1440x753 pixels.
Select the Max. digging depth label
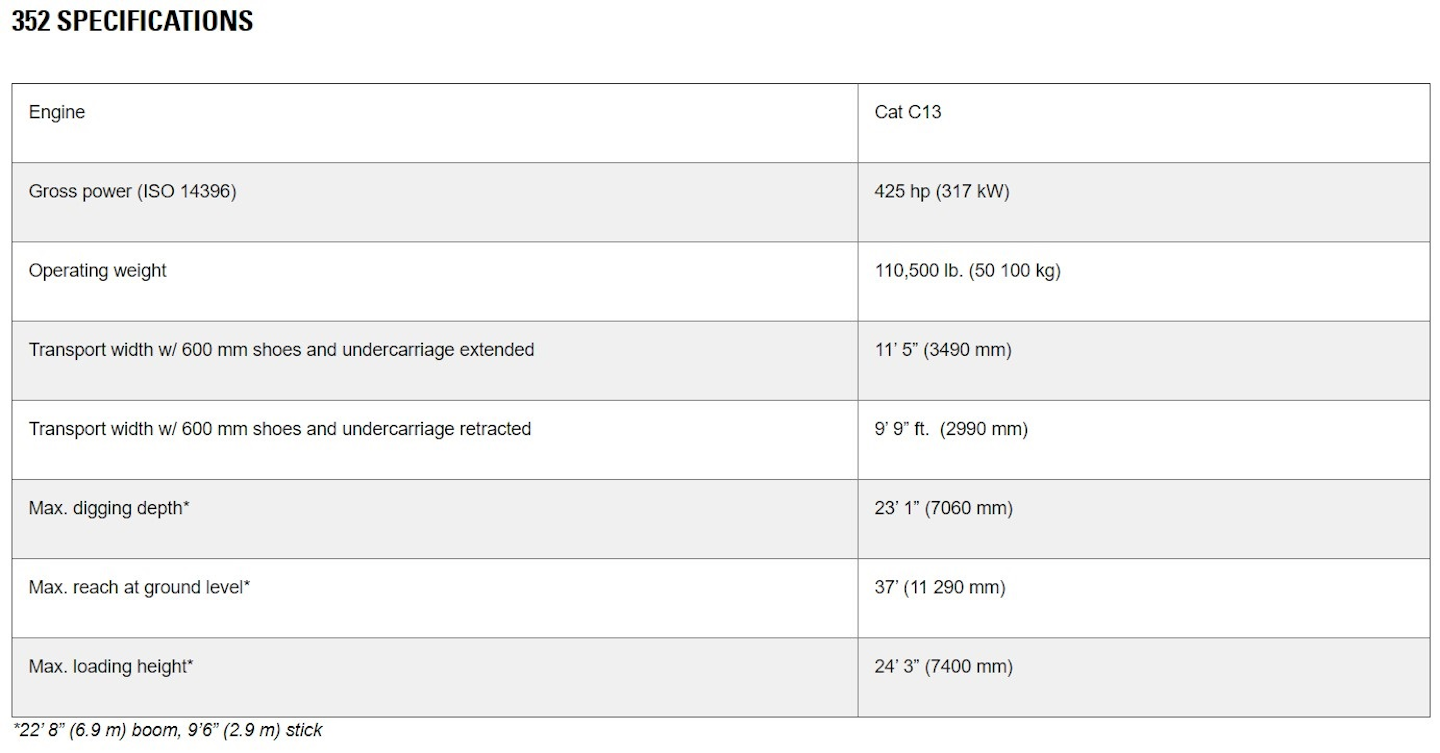click(109, 508)
